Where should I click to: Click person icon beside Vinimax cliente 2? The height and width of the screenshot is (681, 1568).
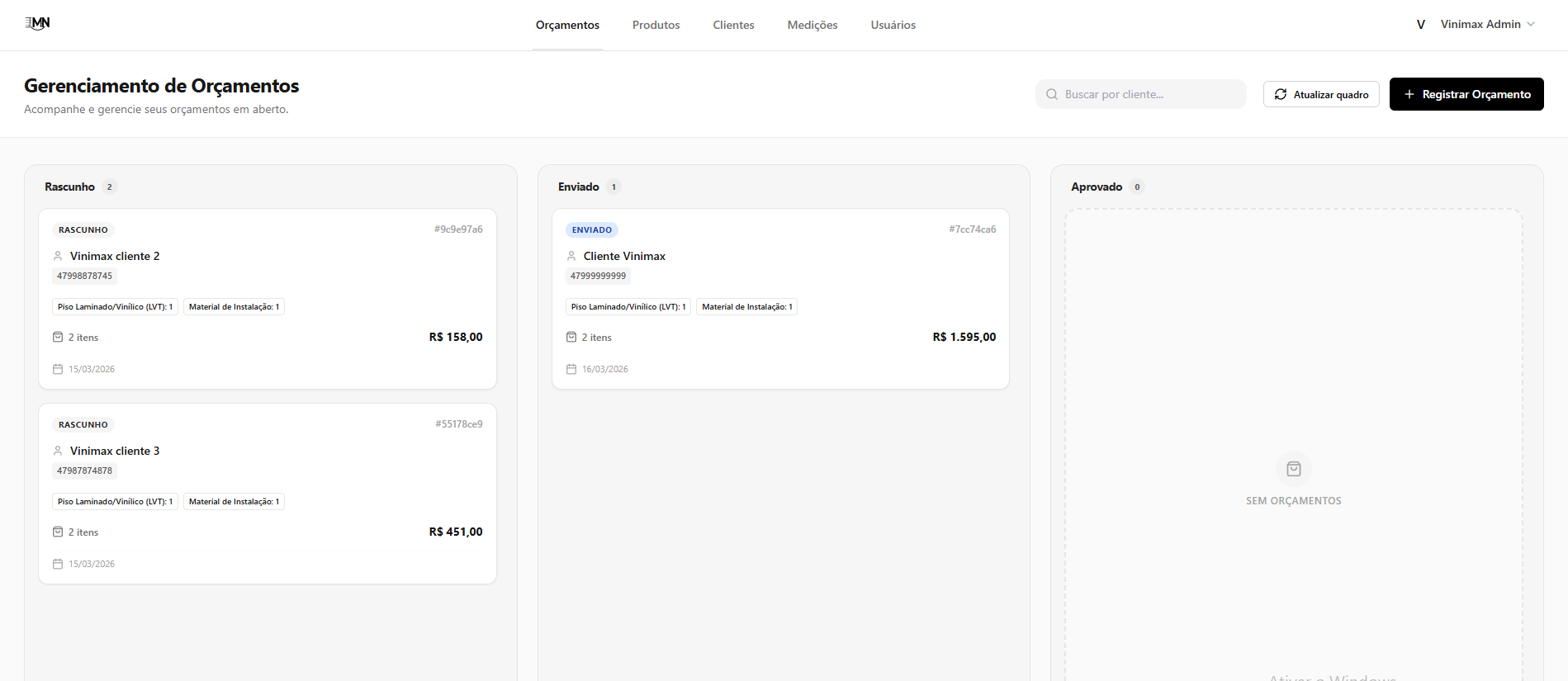tap(58, 256)
